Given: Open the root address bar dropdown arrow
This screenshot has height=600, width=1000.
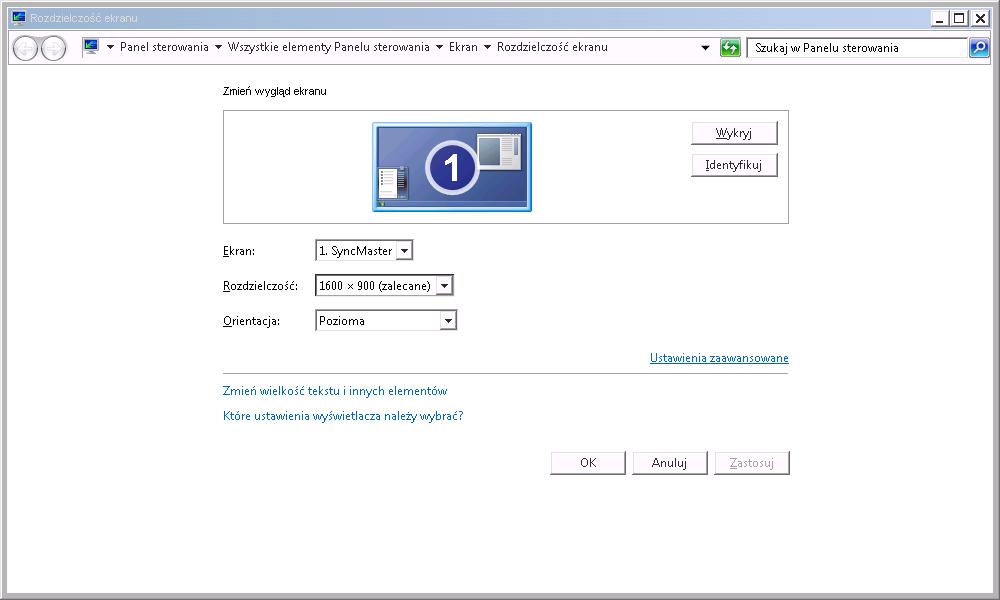Looking at the screenshot, I should (110, 47).
